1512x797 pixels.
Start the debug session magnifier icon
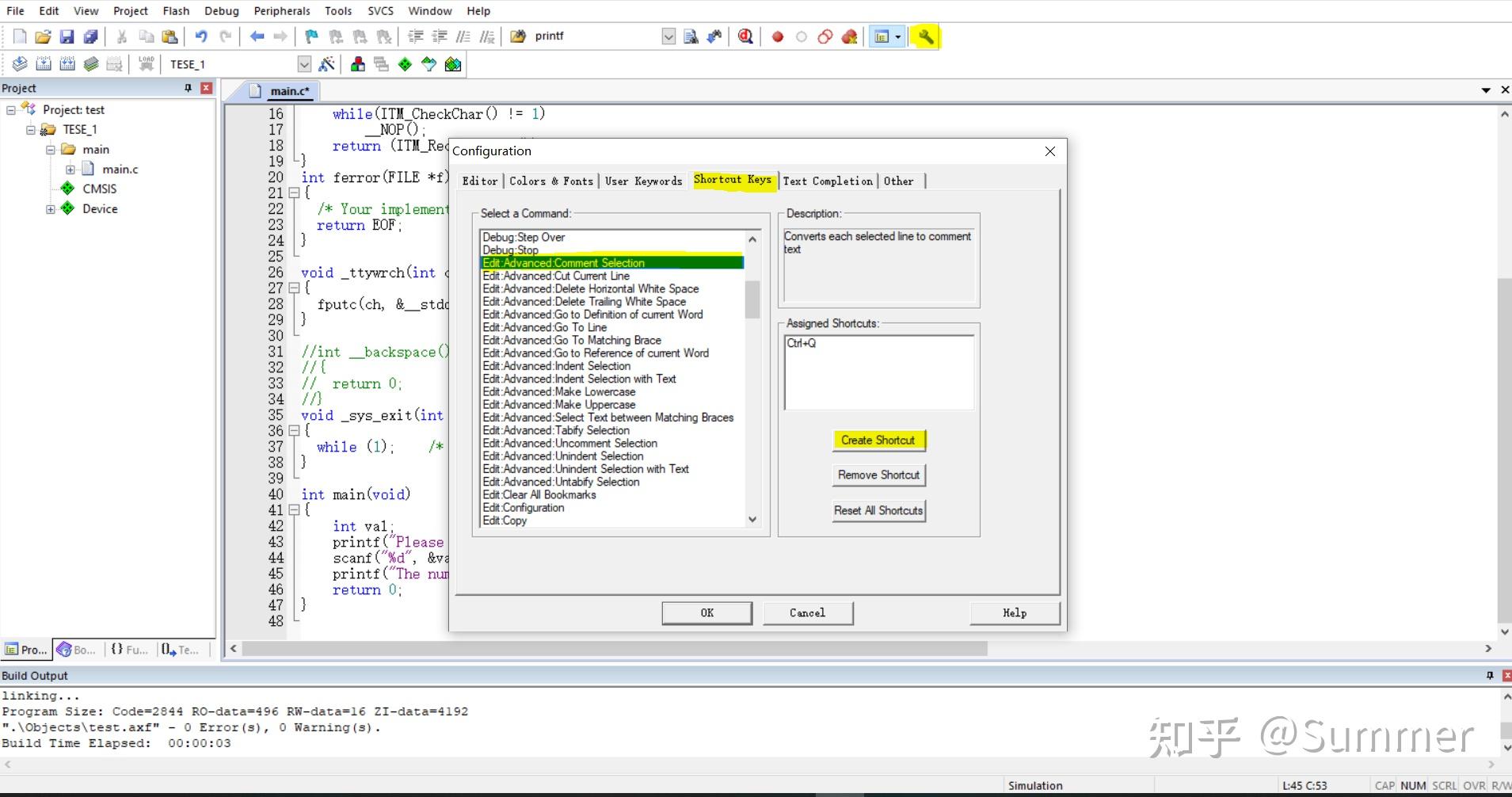click(745, 36)
